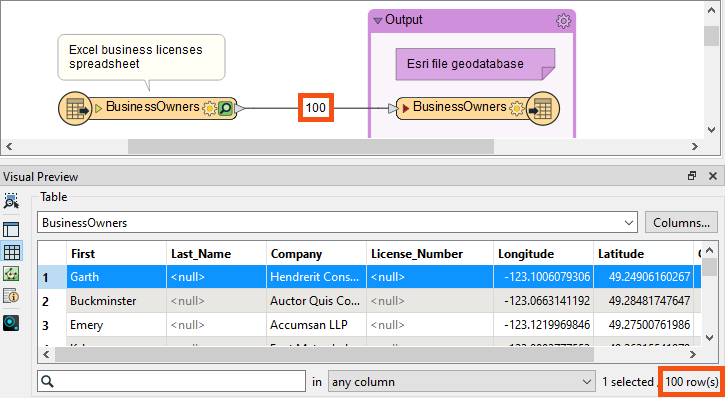725x398 pixels.
Task: Click Buckminster's Last_Name <null> cell
Action: coord(216,301)
